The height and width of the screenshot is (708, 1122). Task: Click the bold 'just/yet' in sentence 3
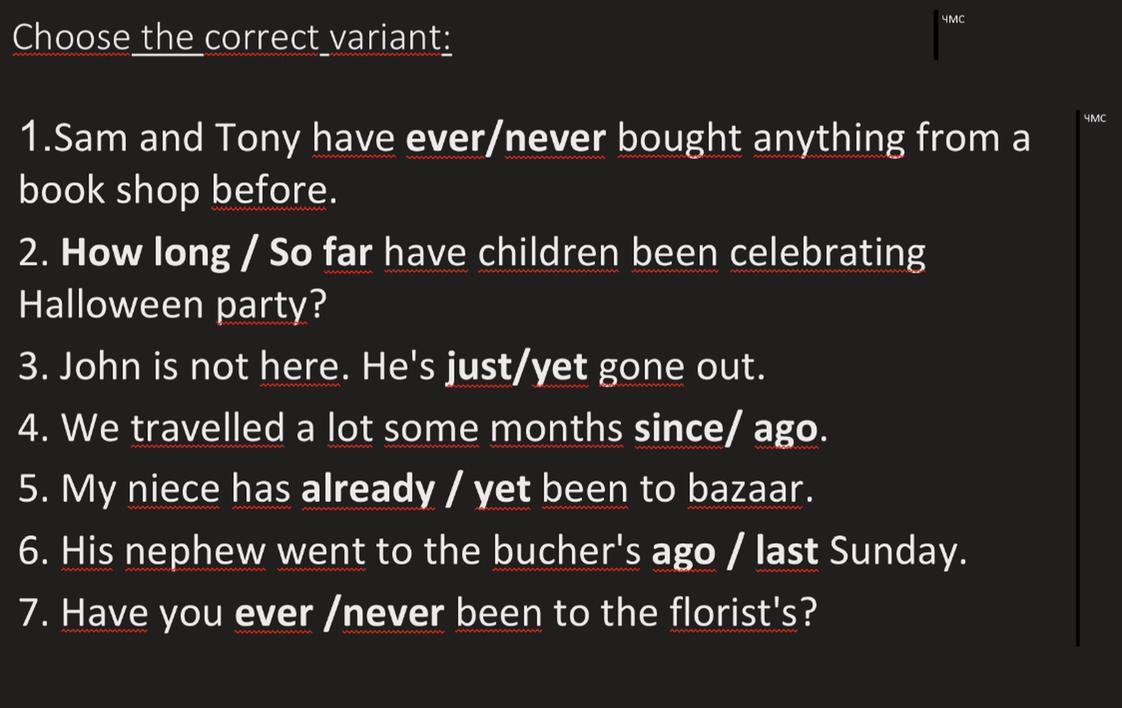[517, 367]
